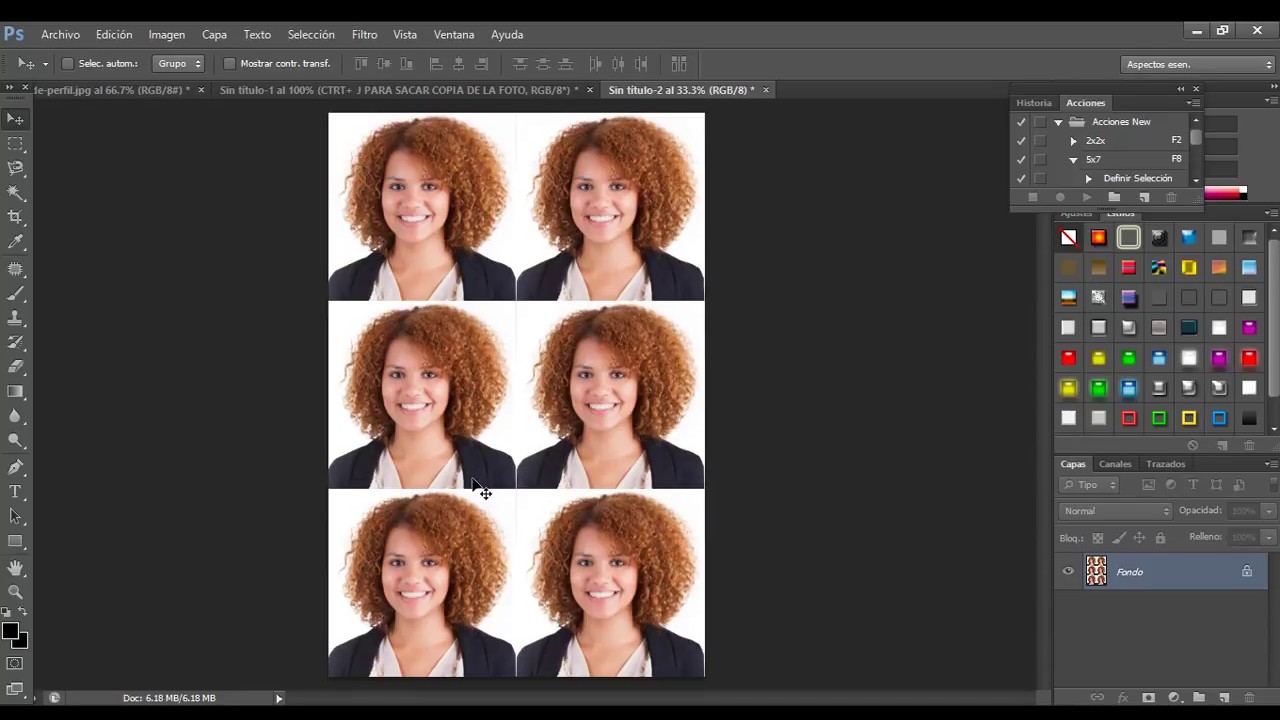Select the Clone Stamp tool
Screen dimensions: 1280x720
[15, 318]
